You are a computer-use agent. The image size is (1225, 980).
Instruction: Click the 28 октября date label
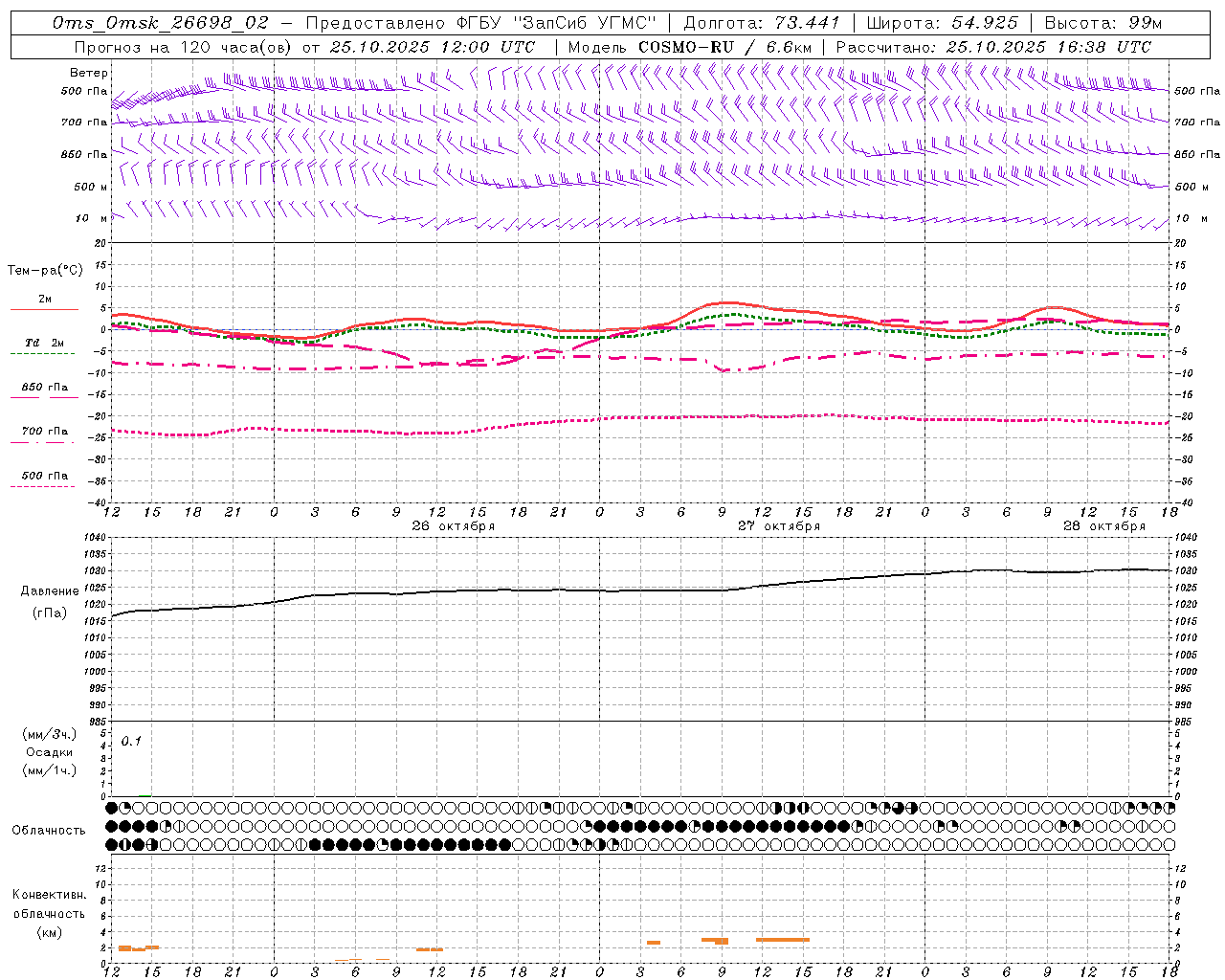click(x=1104, y=526)
